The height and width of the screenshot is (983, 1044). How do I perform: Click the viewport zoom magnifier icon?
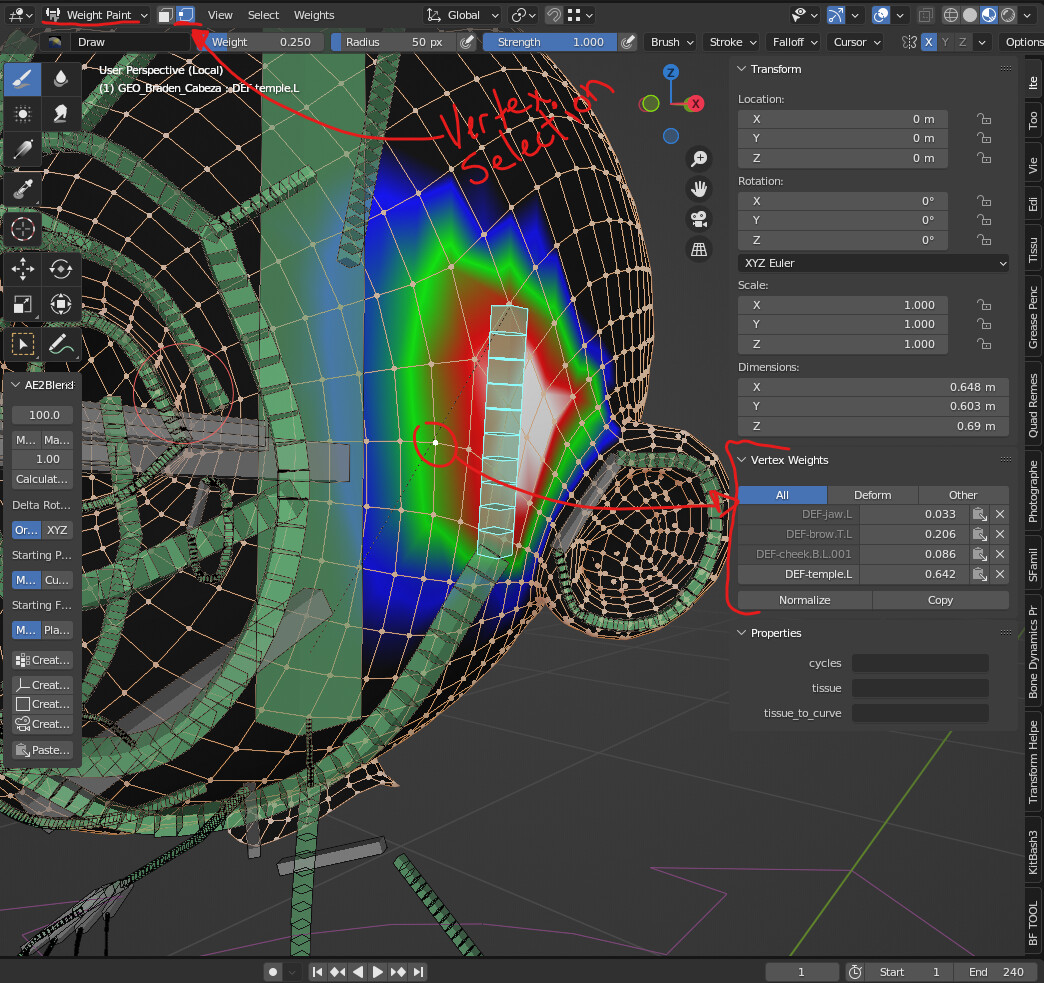coord(698,159)
